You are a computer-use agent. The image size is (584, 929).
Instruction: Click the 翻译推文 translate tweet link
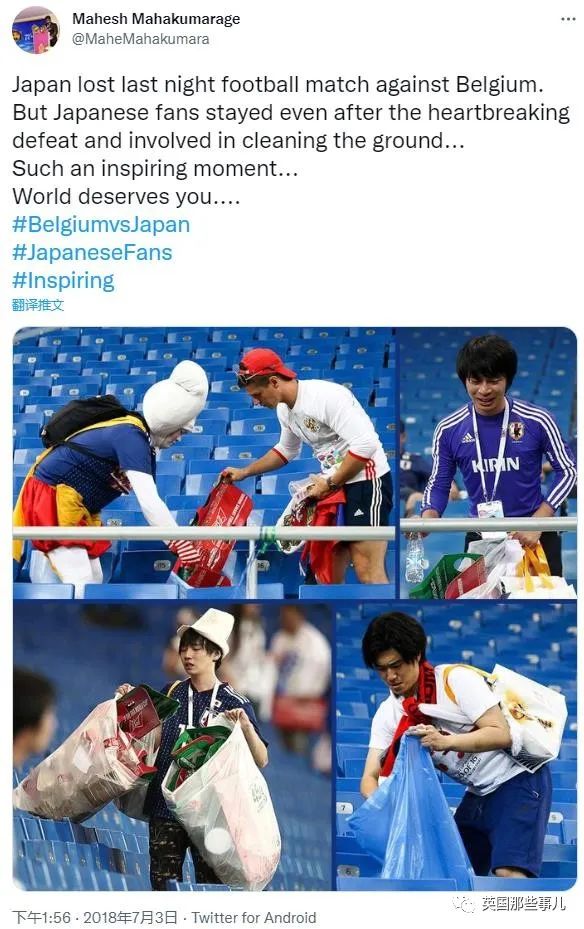[x=37, y=305]
